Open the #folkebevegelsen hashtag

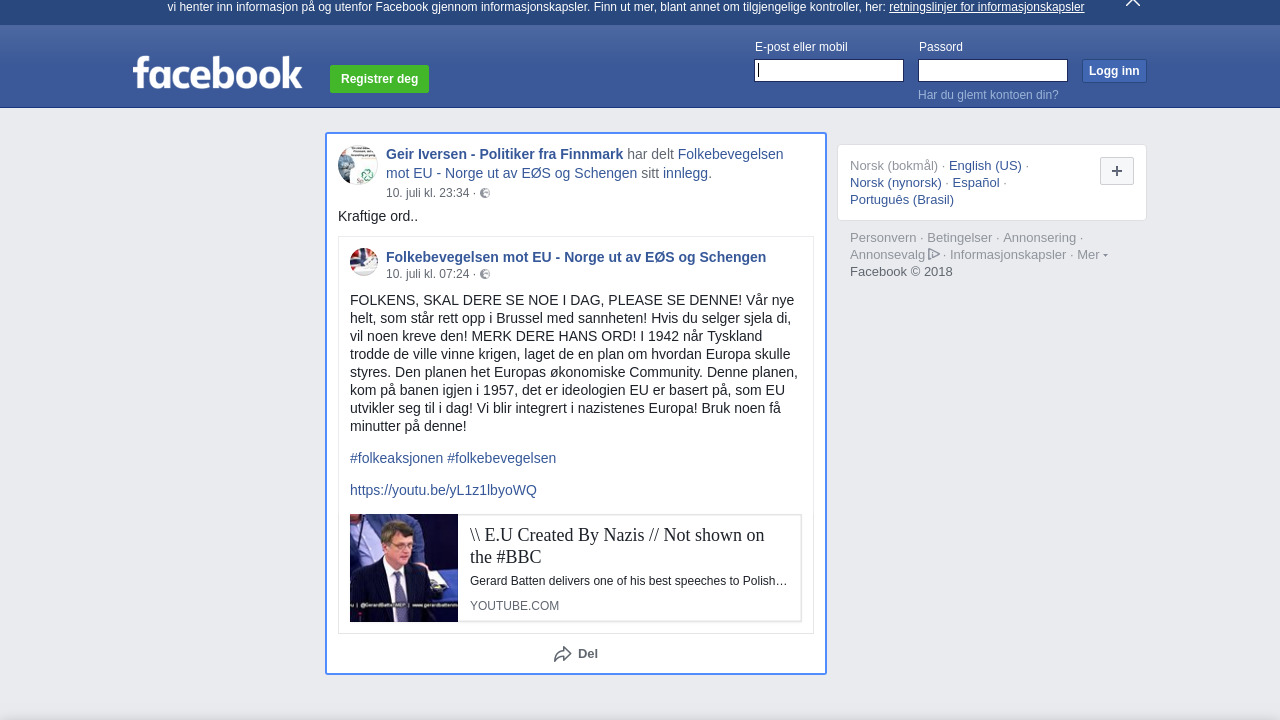pos(502,458)
